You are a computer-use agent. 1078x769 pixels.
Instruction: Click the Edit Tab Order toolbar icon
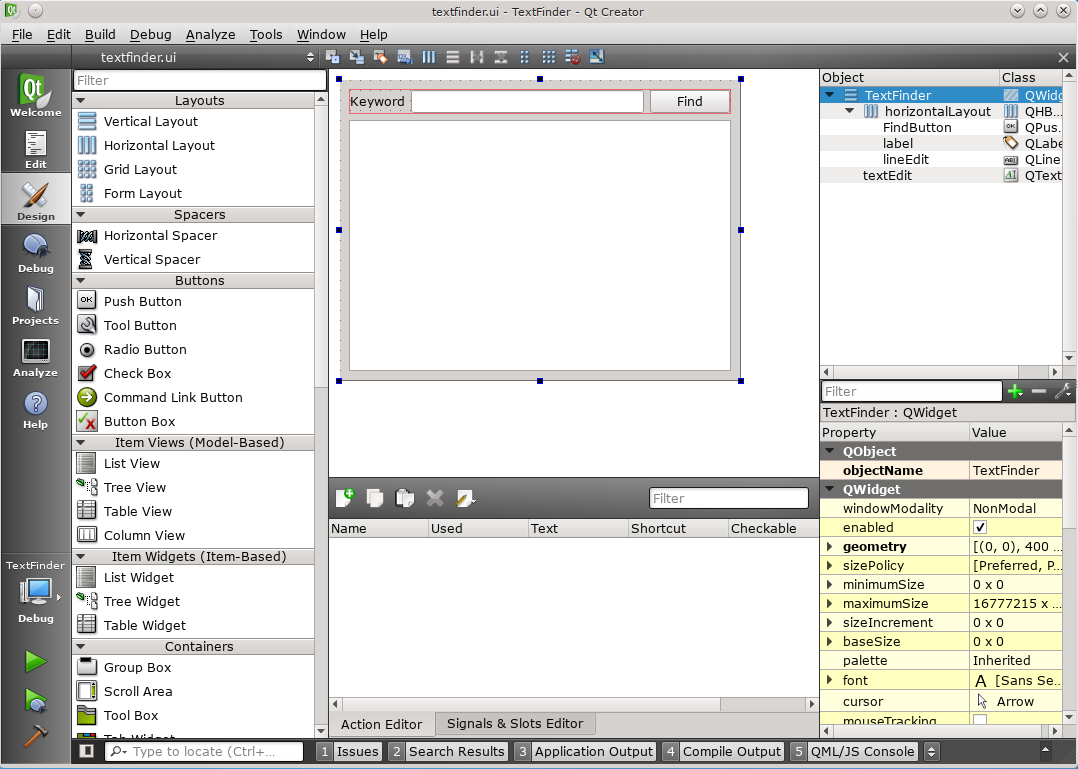coord(404,57)
